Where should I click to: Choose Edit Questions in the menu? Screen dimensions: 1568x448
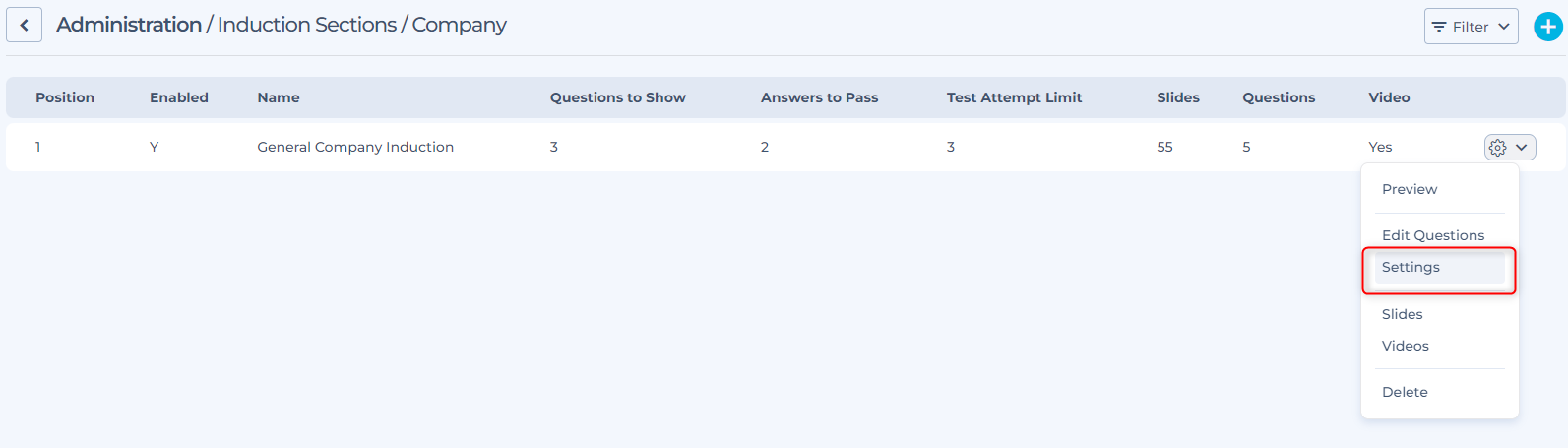pyautogui.click(x=1432, y=235)
